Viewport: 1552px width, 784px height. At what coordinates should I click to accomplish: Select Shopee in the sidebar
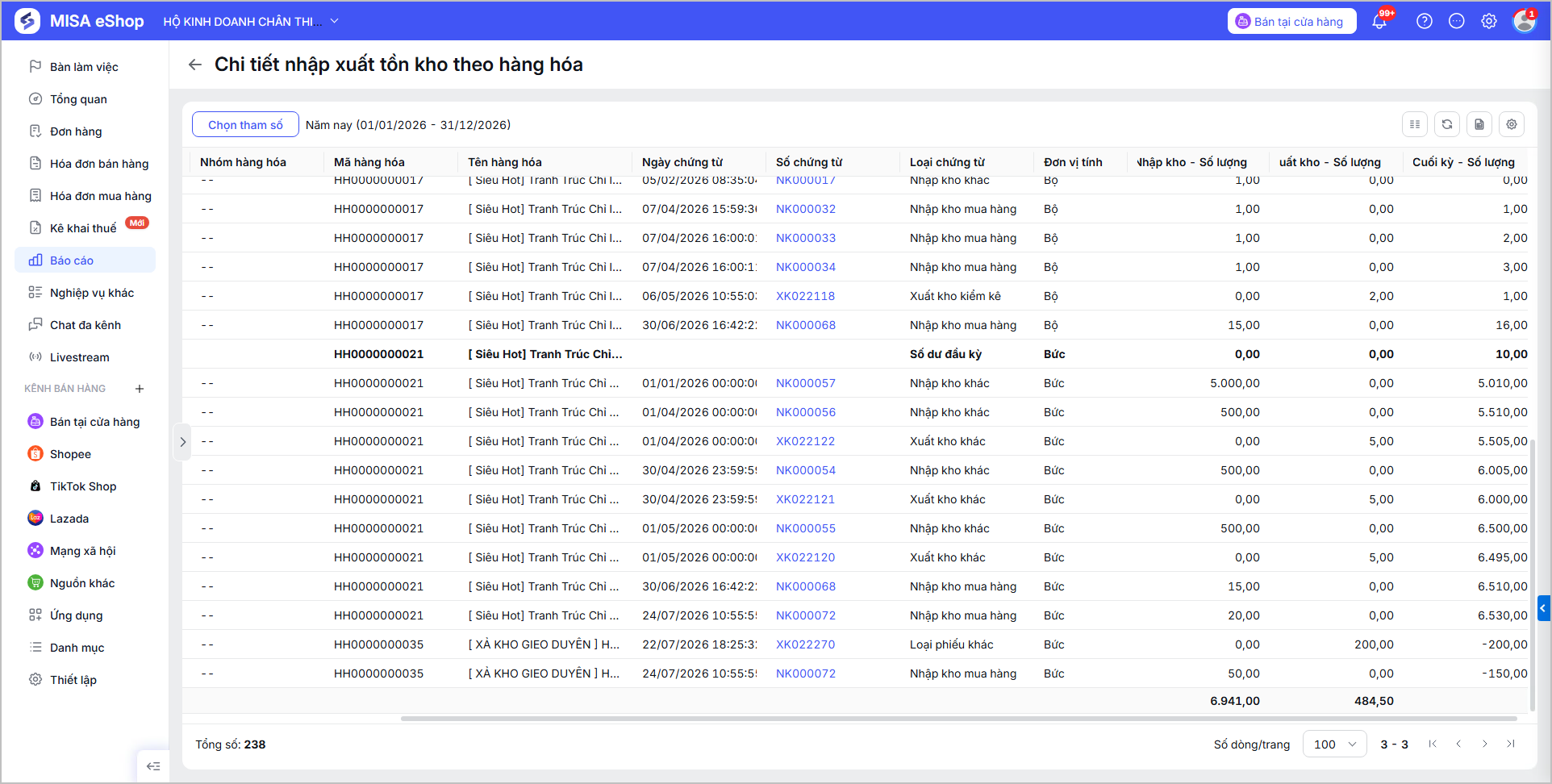pos(70,454)
